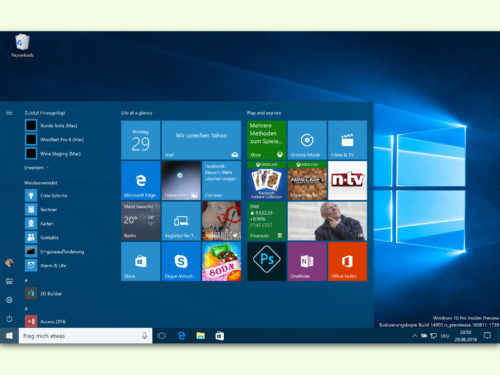The width and height of the screenshot is (500, 375).
Task: Open the user account avatar
Action: (x=9, y=263)
